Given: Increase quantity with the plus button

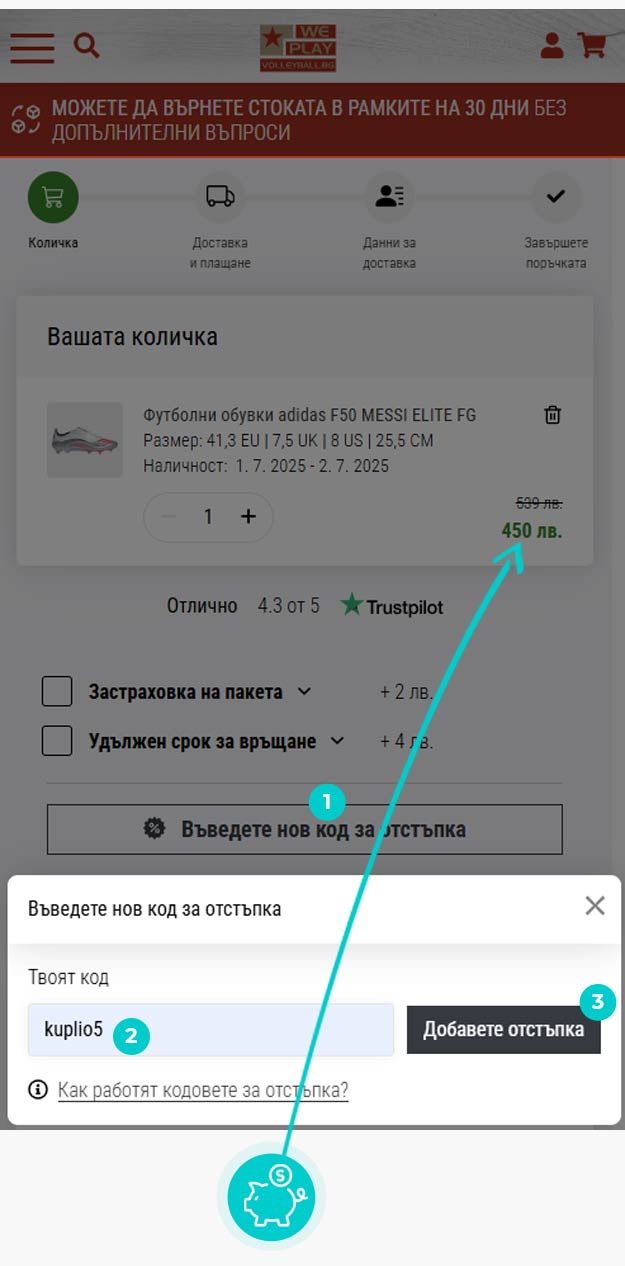Looking at the screenshot, I should tap(249, 516).
